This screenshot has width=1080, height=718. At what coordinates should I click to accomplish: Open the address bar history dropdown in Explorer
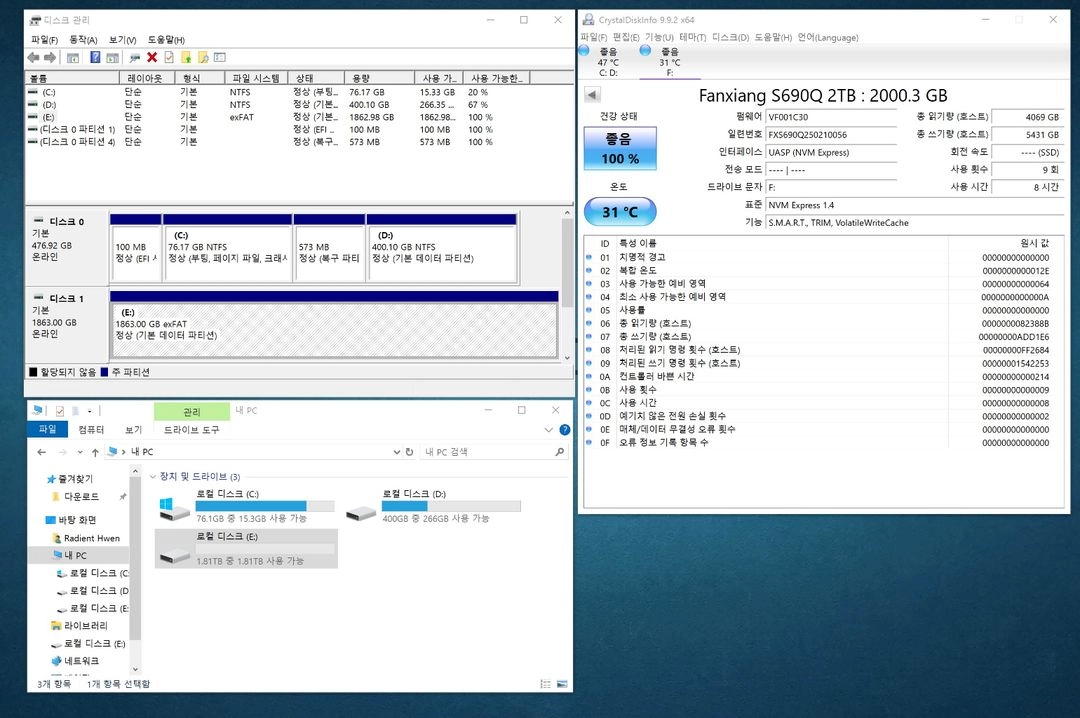(397, 452)
